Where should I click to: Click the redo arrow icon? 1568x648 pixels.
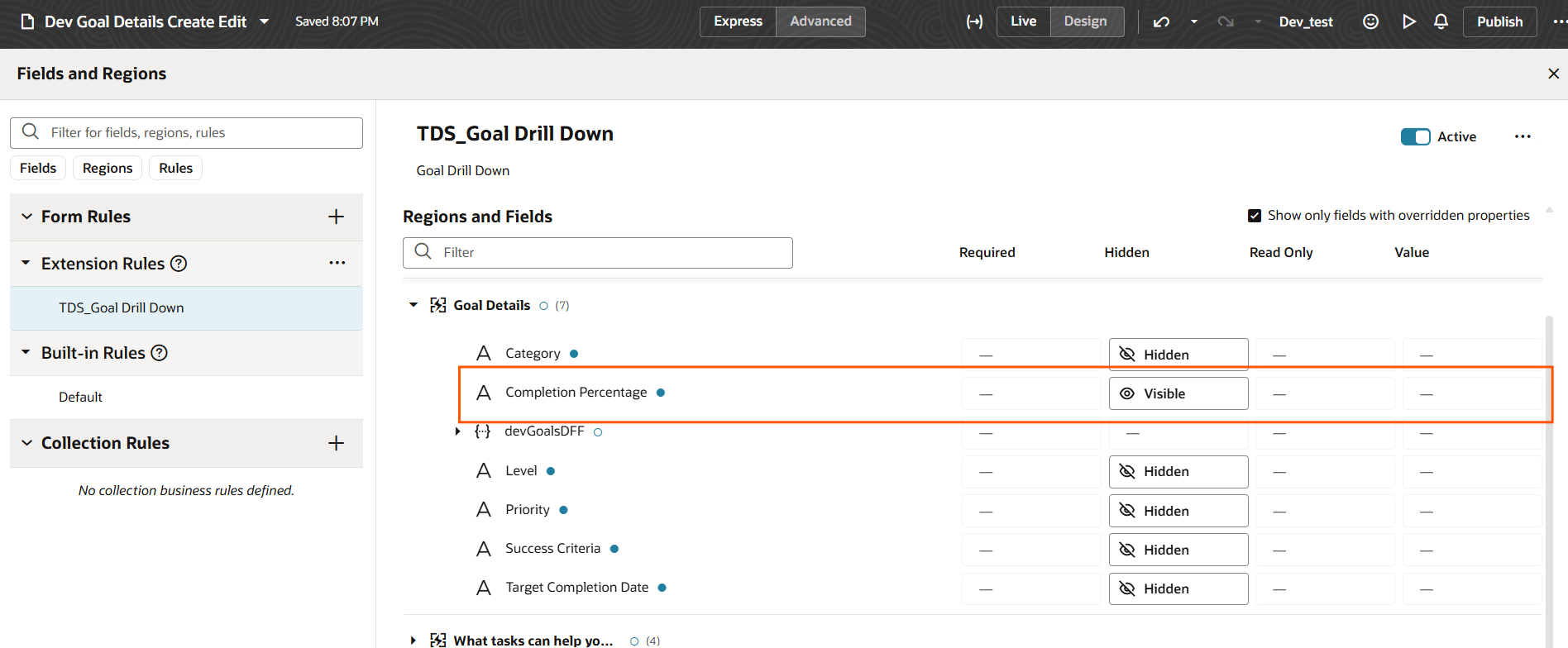point(1226,21)
